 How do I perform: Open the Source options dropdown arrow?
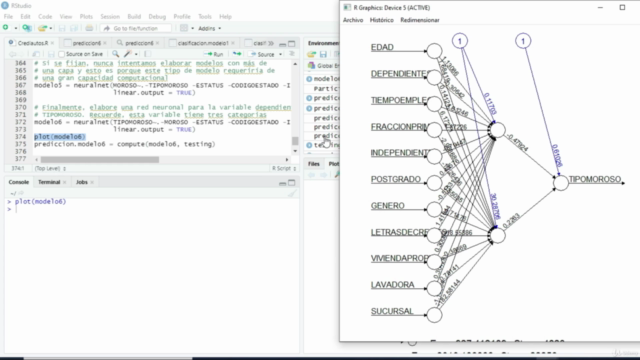(280, 54)
